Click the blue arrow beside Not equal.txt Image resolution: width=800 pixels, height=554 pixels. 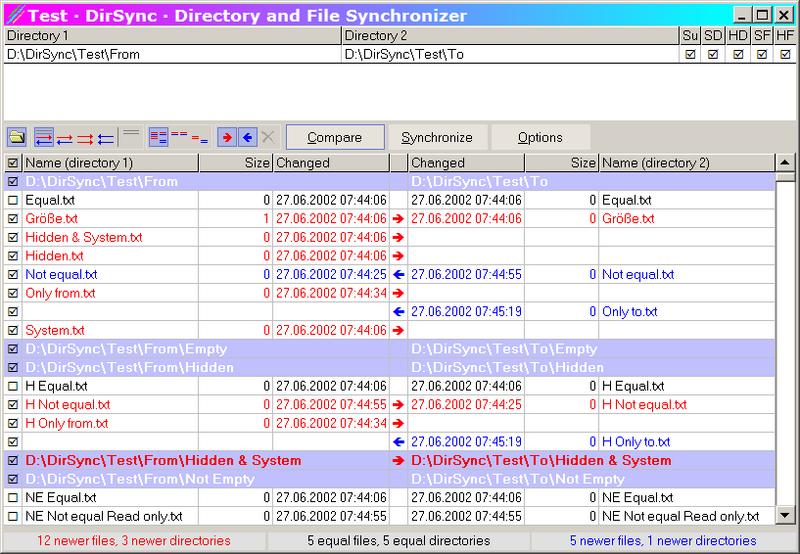pos(398,274)
